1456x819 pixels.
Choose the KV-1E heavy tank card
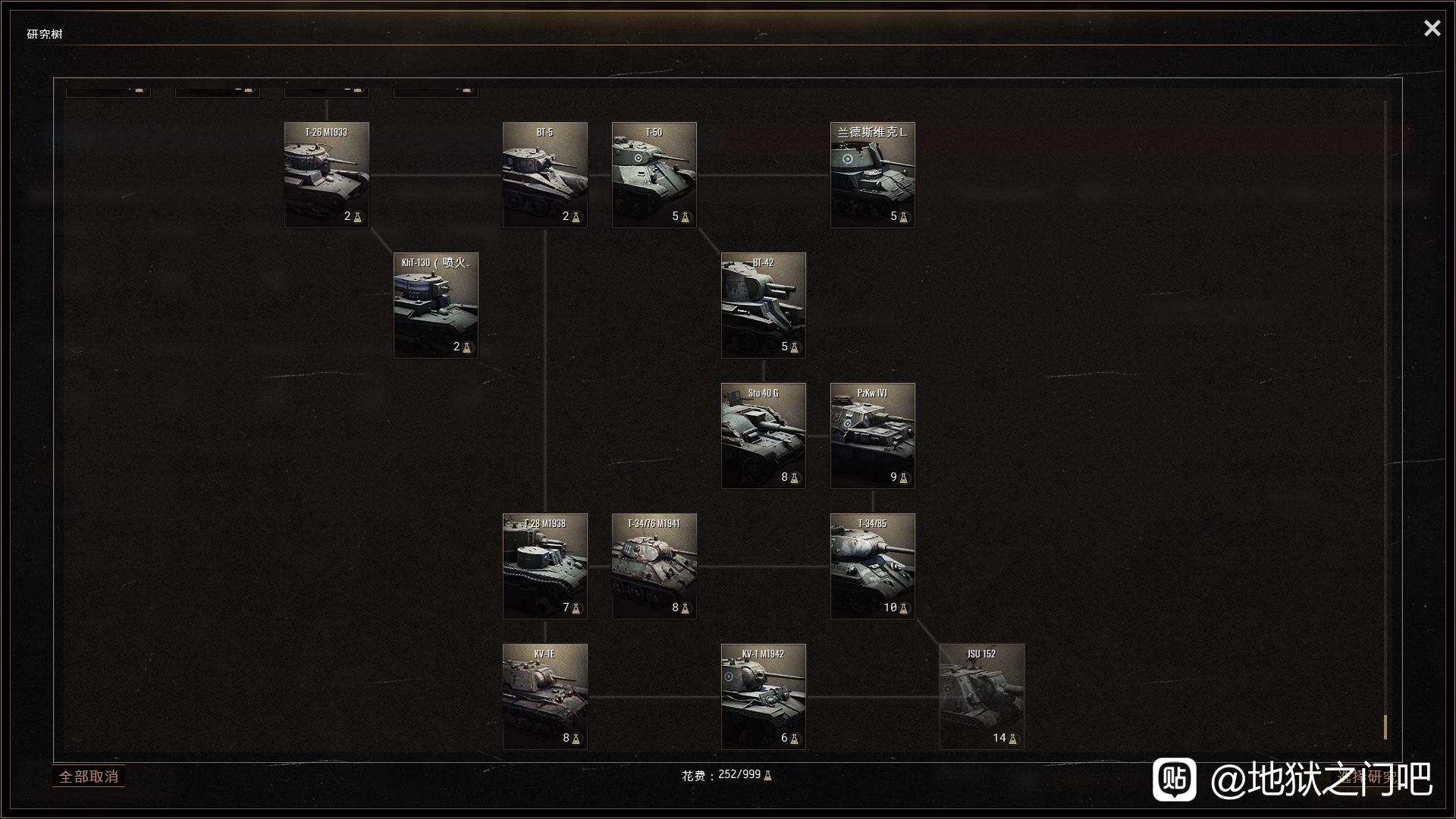pyautogui.click(x=544, y=697)
